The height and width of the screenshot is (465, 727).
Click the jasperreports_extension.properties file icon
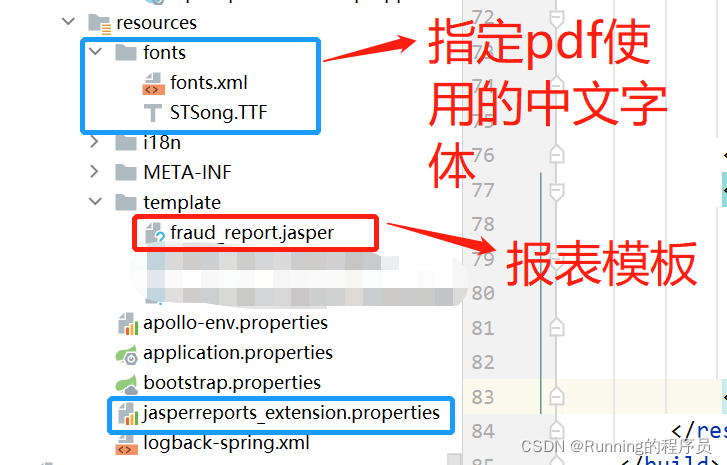[x=128, y=414]
